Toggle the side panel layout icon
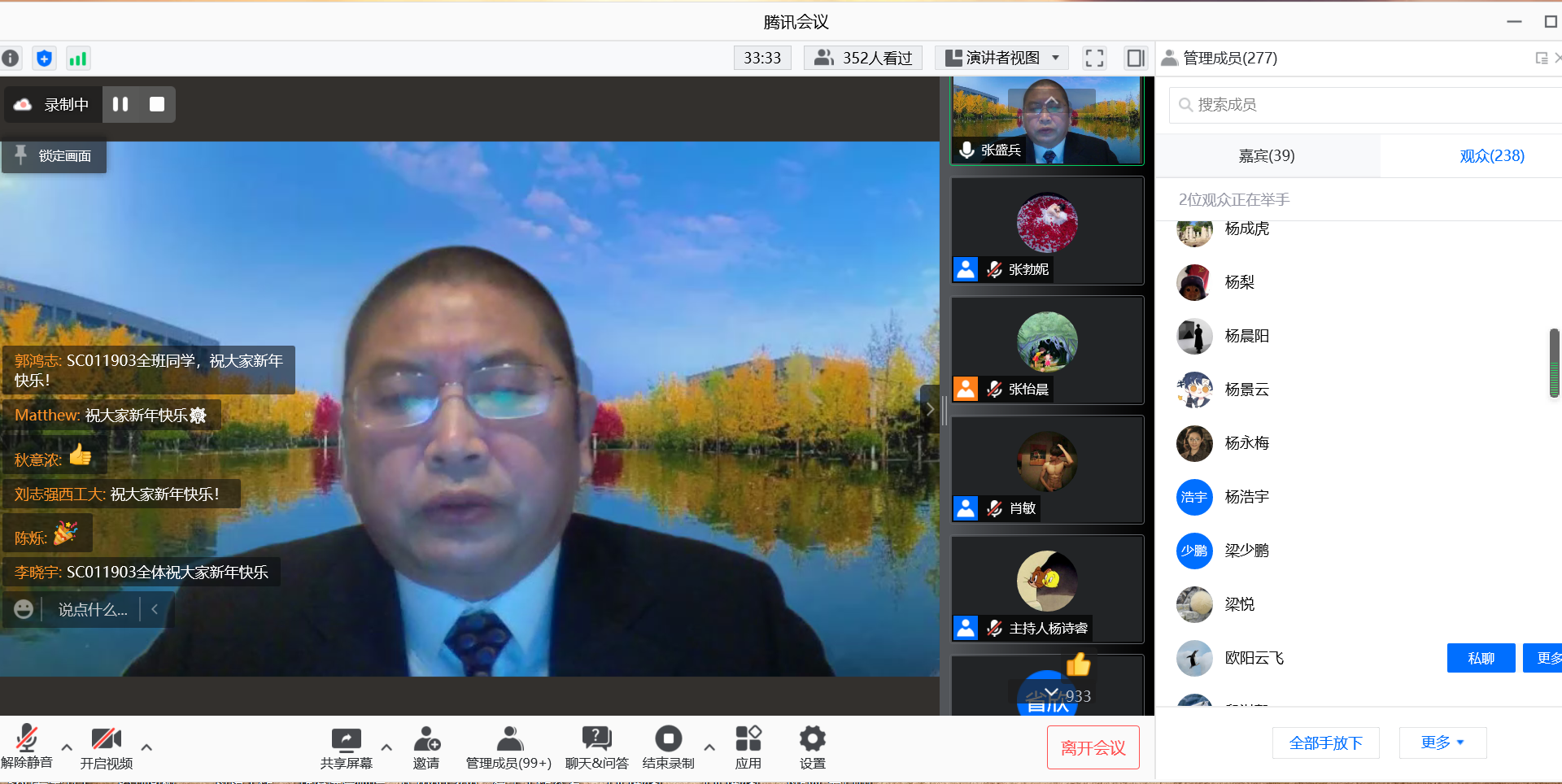Viewport: 1562px width, 784px height. coord(1135,59)
